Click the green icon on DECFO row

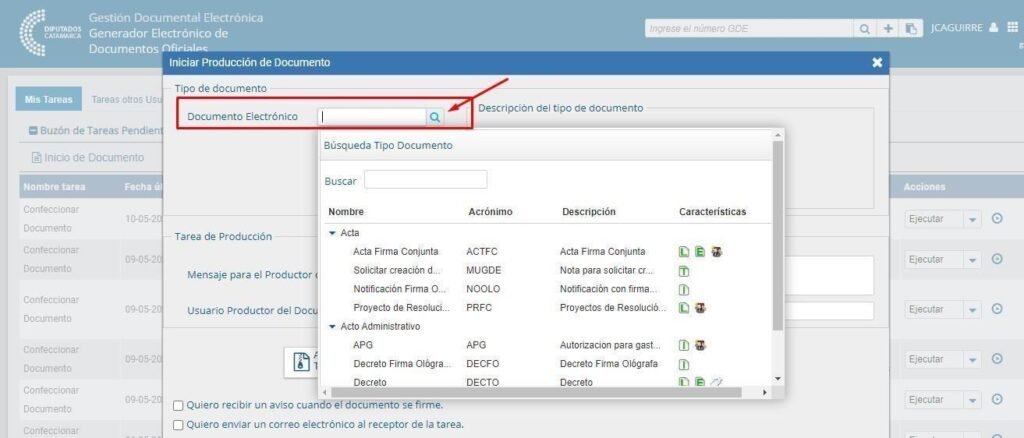[x=684, y=364]
